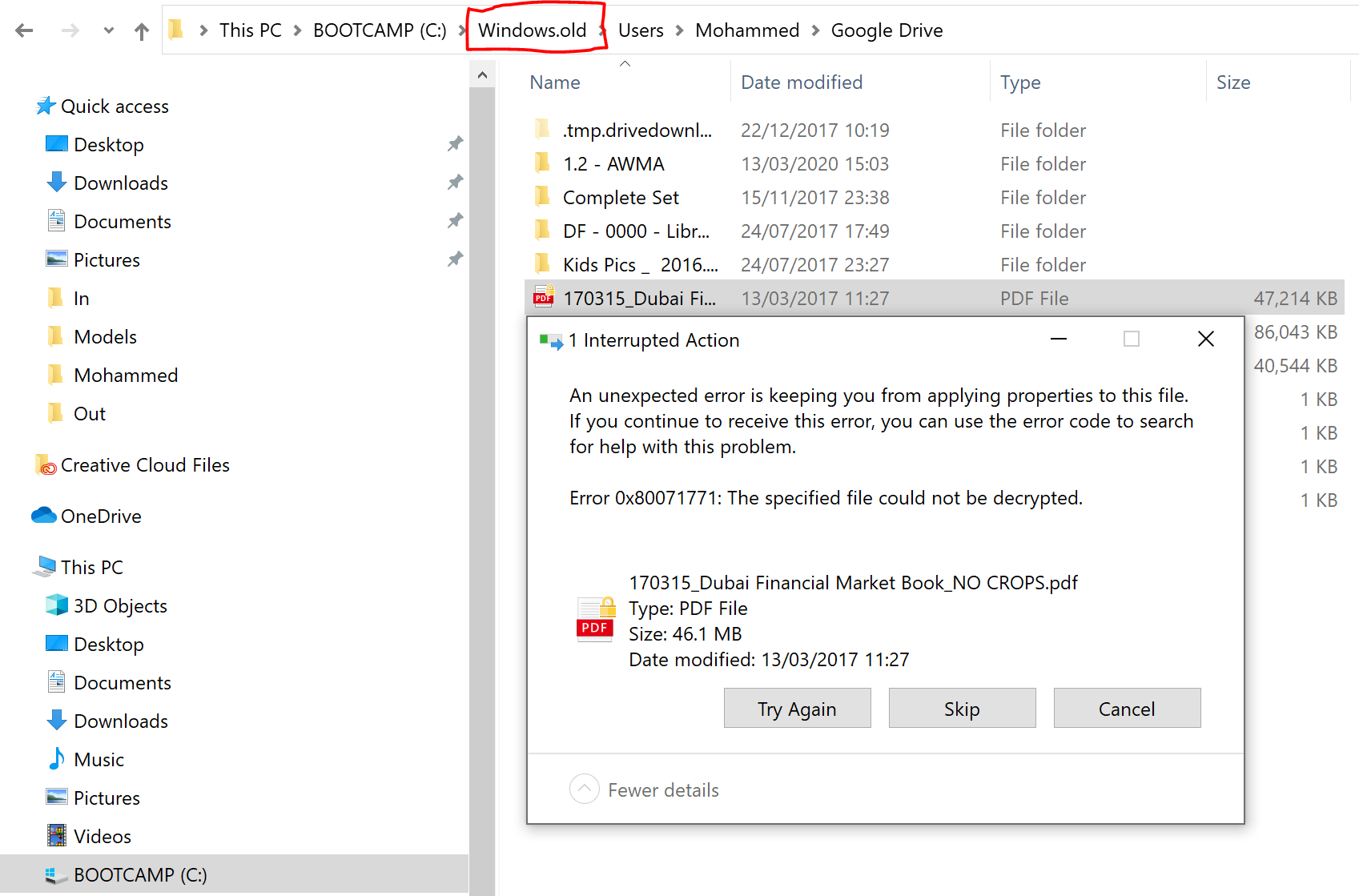Click the Back navigation arrow

(24, 30)
